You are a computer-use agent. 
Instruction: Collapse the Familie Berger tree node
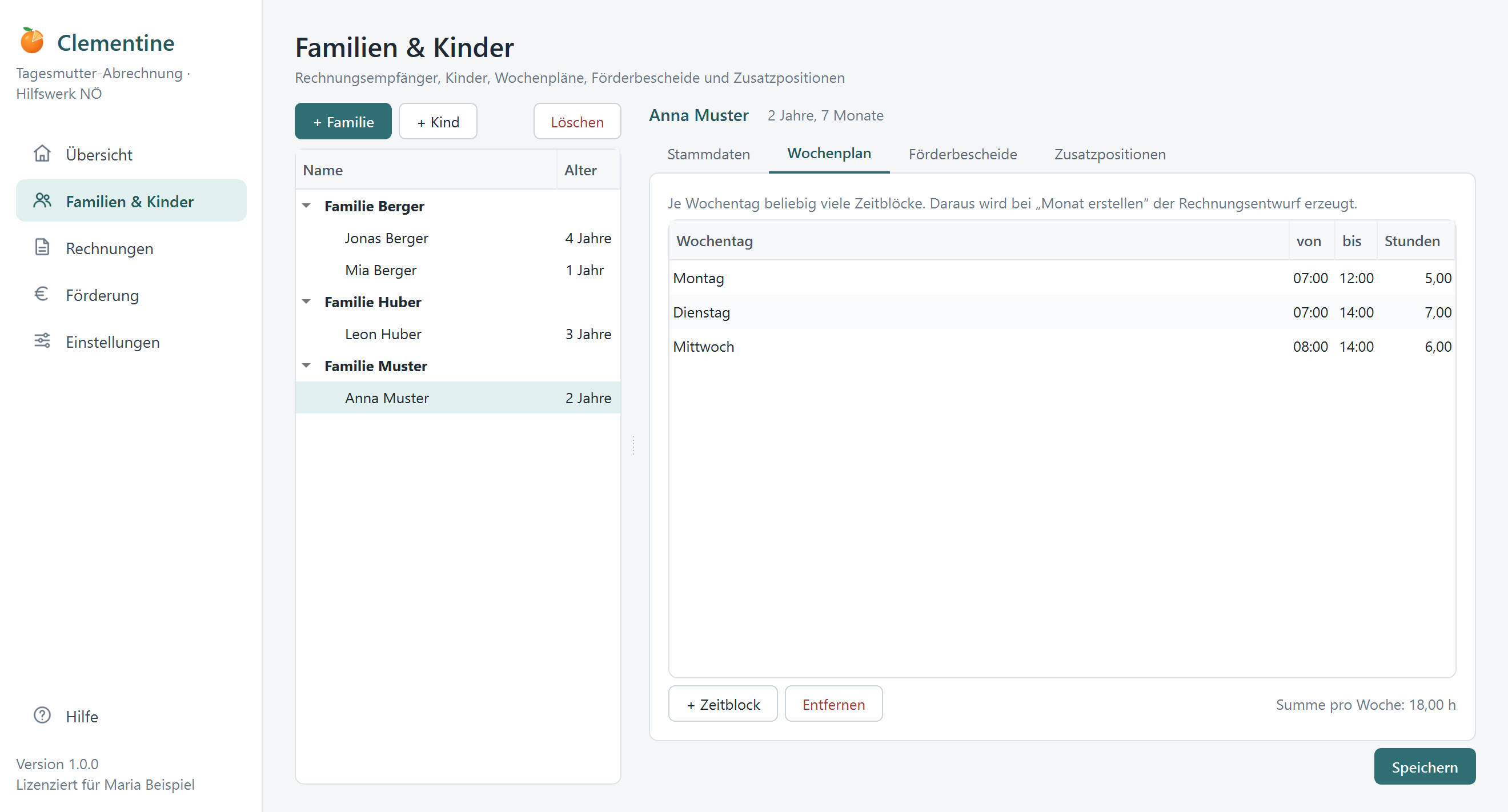(306, 206)
